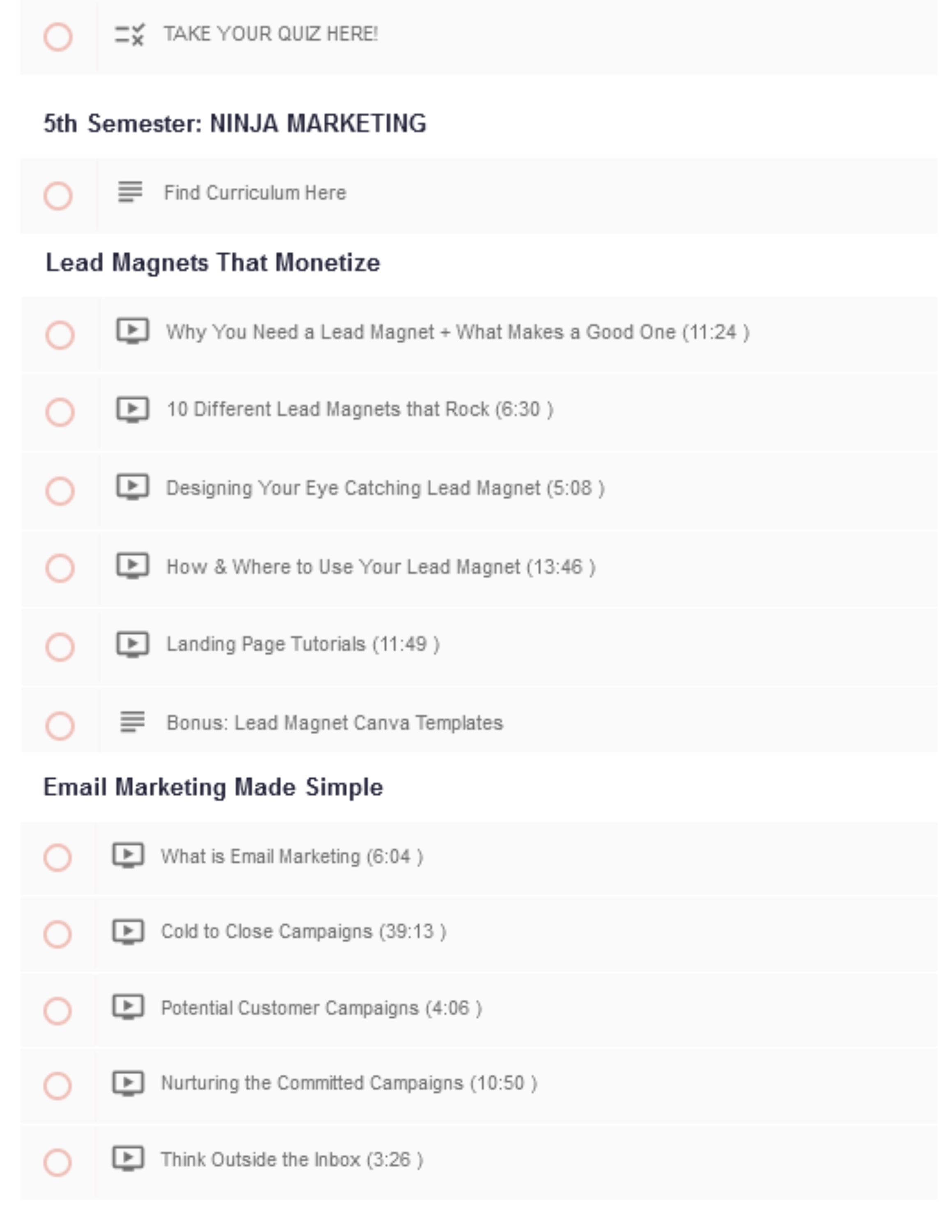This screenshot has width=952, height=1232.
Task: Select the Lead Magnets That Monetize section heading
Action: point(213,263)
